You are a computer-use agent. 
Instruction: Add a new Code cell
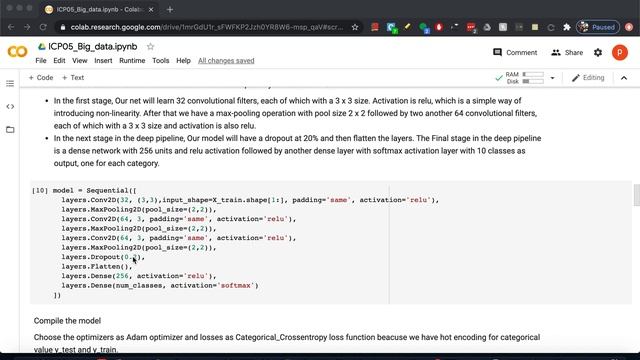coord(41,78)
